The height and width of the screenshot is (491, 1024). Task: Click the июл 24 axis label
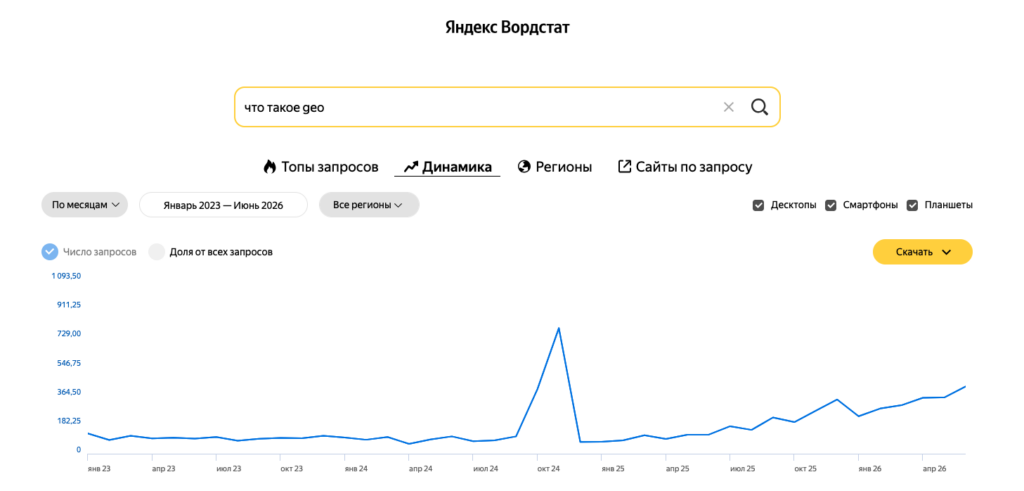(485, 469)
